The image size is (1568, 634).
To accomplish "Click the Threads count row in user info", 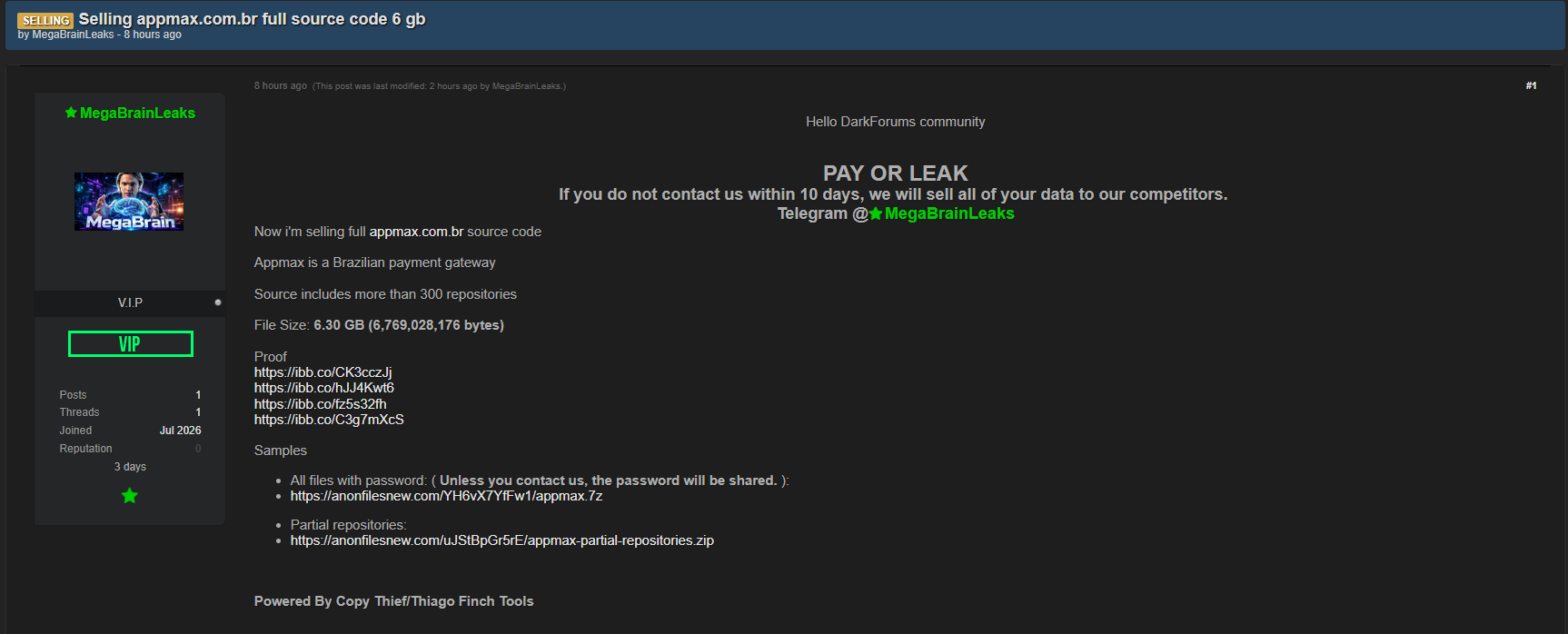I will pos(130,412).
